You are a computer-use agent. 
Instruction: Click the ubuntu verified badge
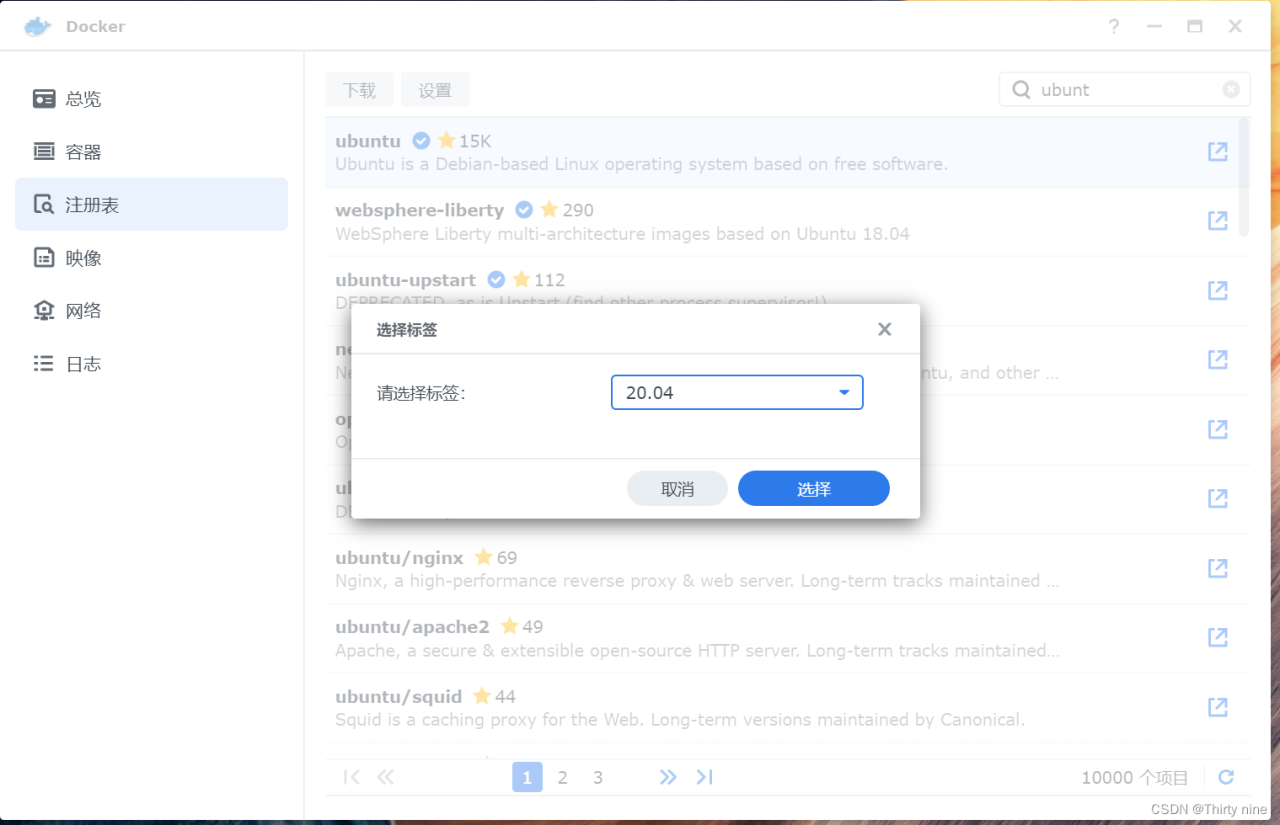[421, 141]
